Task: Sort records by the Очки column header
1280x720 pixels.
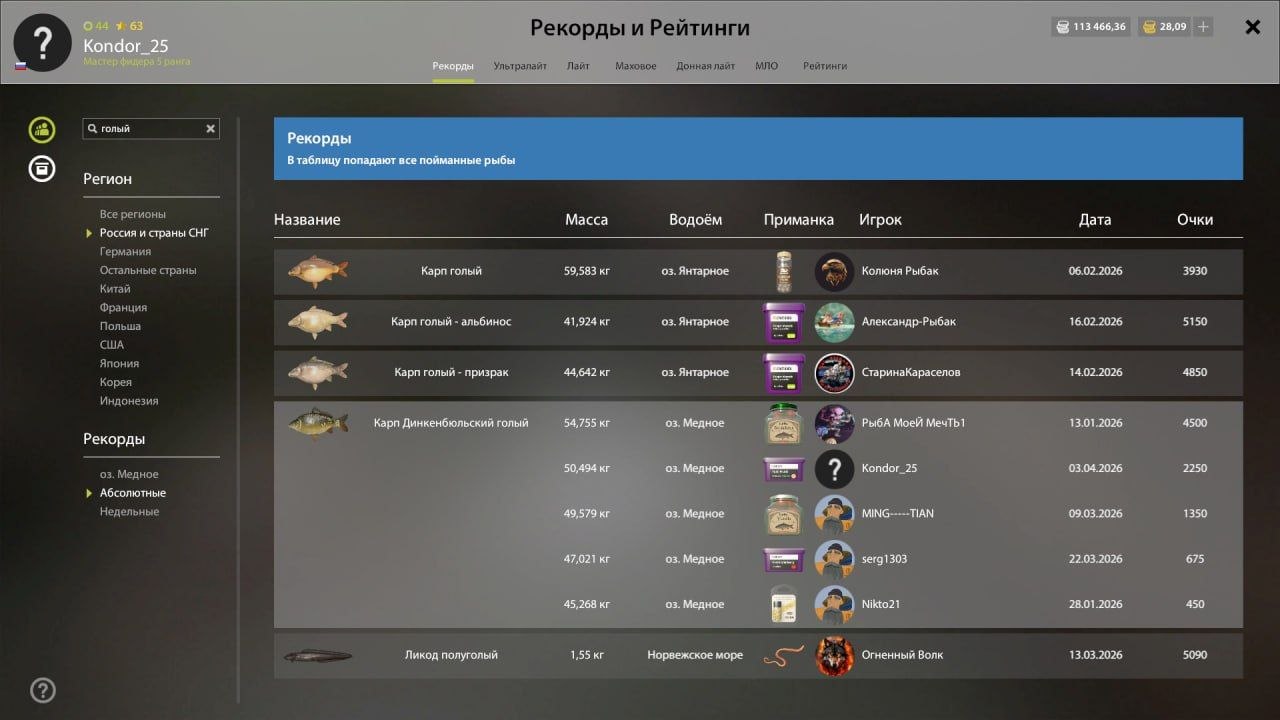Action: coord(1195,220)
